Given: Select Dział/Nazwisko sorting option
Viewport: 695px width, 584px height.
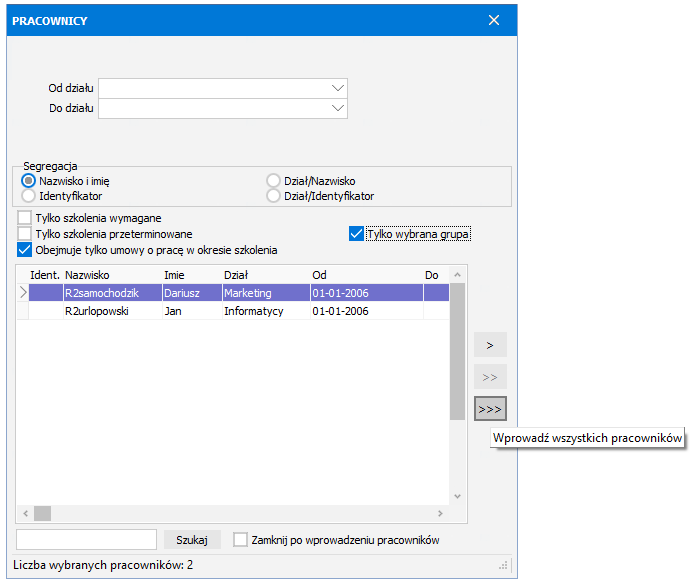Looking at the screenshot, I should (x=274, y=181).
